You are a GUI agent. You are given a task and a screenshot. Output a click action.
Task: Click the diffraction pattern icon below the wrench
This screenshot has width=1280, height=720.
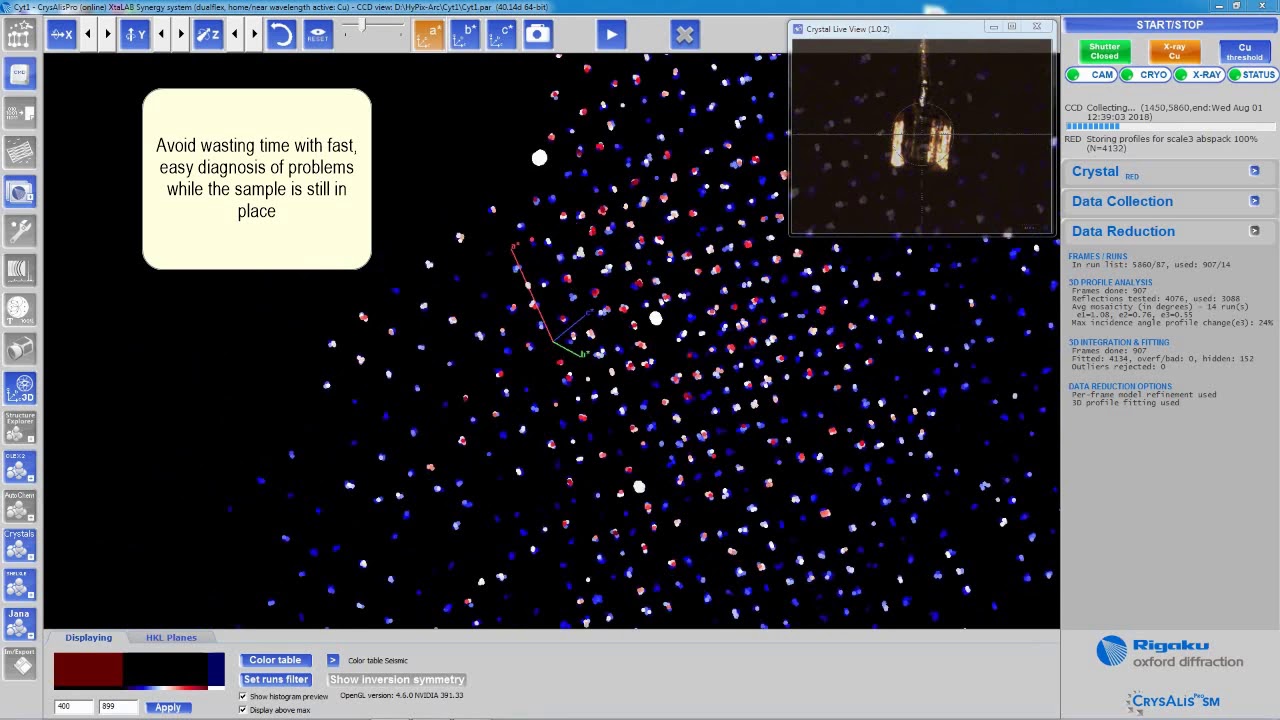(x=20, y=269)
